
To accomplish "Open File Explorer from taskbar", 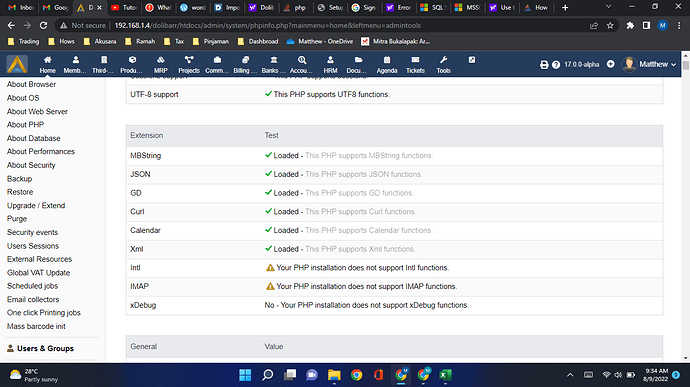I will pos(334,375).
